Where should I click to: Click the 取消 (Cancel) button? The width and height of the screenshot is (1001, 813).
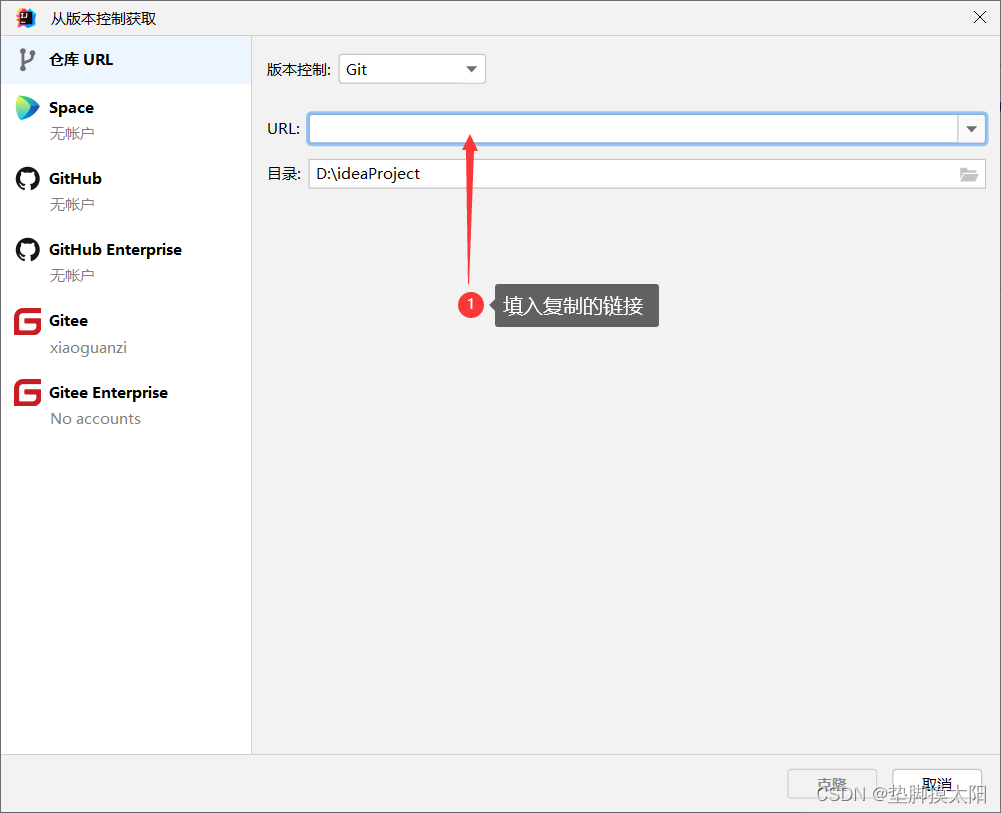[x=937, y=784]
